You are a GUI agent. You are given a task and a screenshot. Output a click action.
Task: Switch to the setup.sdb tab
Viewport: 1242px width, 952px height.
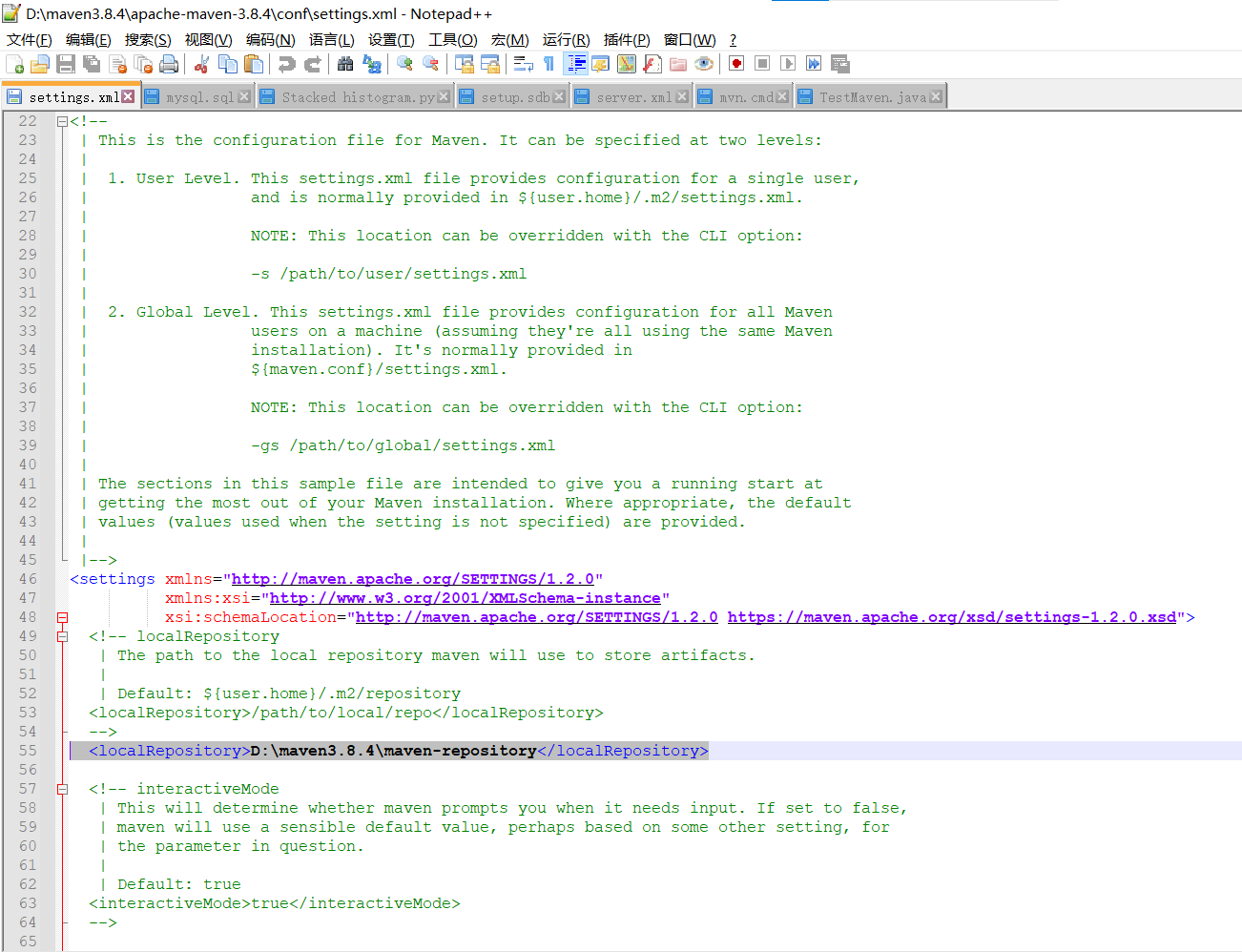pos(514,97)
